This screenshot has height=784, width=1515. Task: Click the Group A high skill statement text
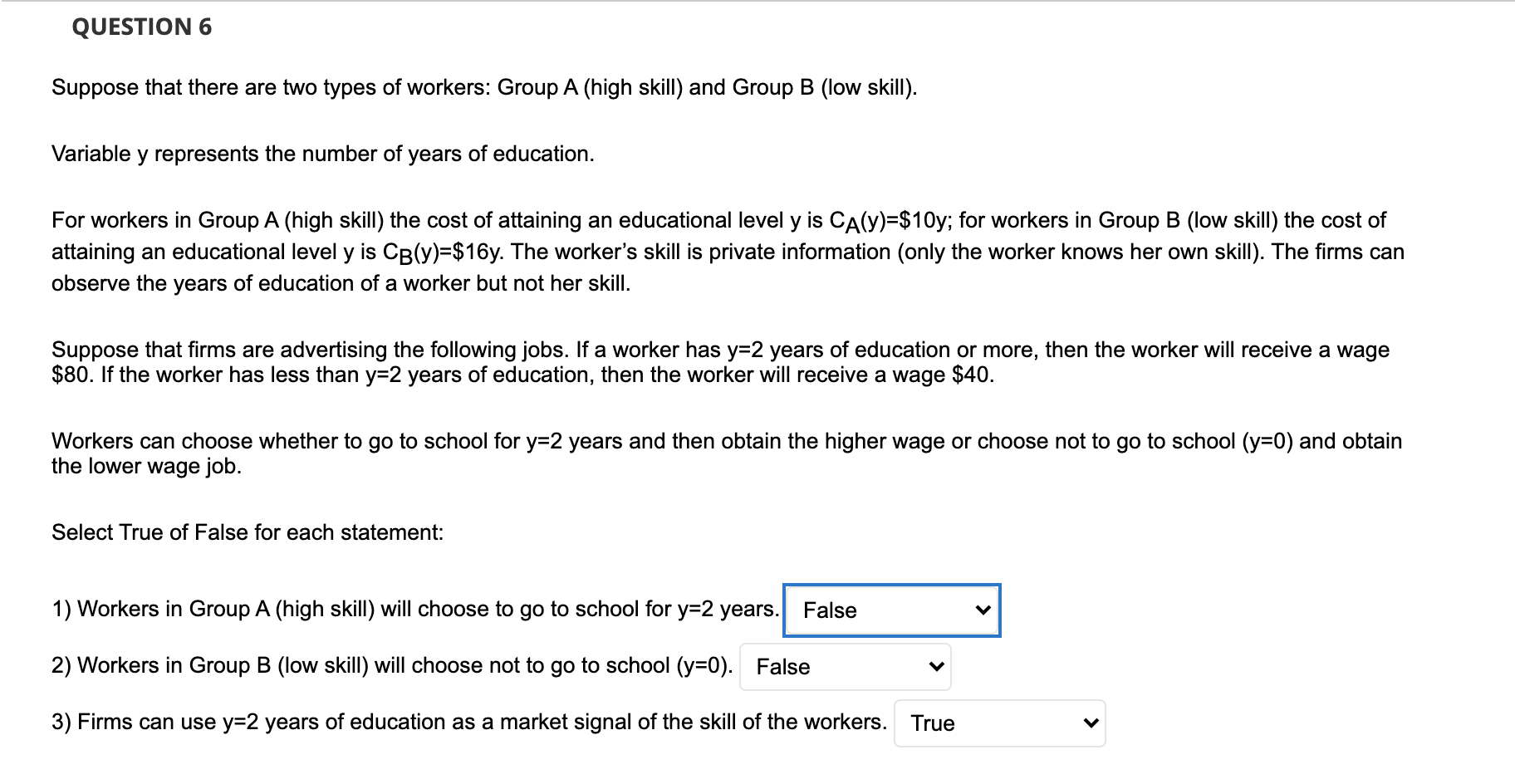[415, 610]
